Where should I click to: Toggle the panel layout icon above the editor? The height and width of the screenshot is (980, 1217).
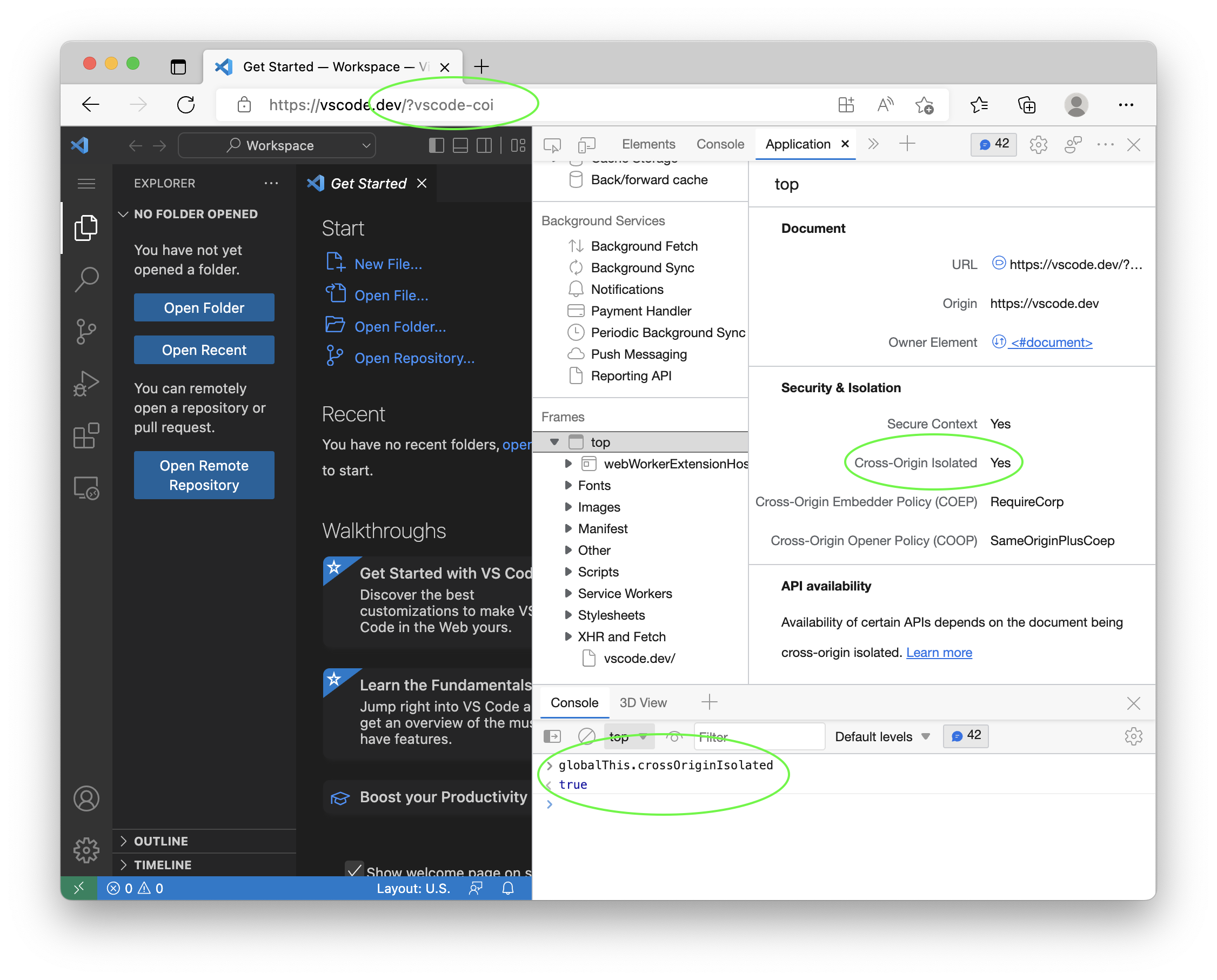click(460, 145)
